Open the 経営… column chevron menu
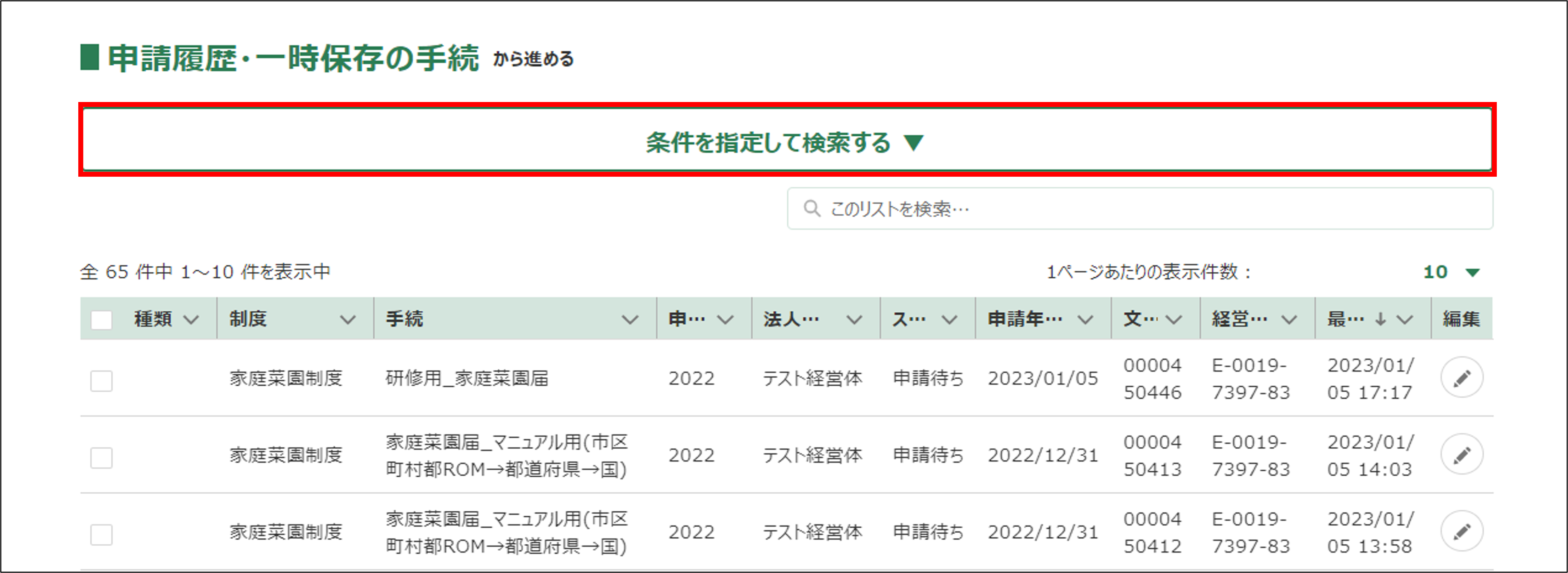The height and width of the screenshot is (573, 1568). [x=1289, y=320]
